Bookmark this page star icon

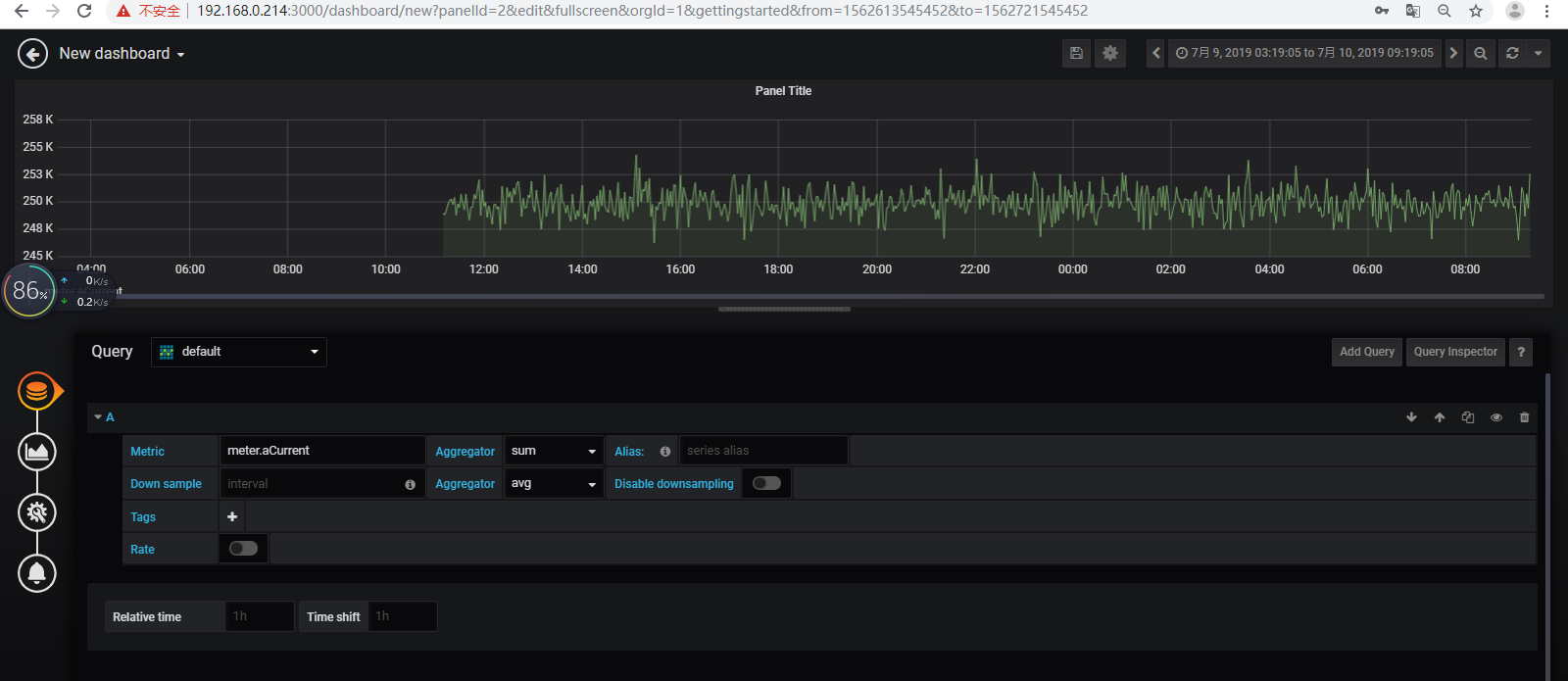1476,11
